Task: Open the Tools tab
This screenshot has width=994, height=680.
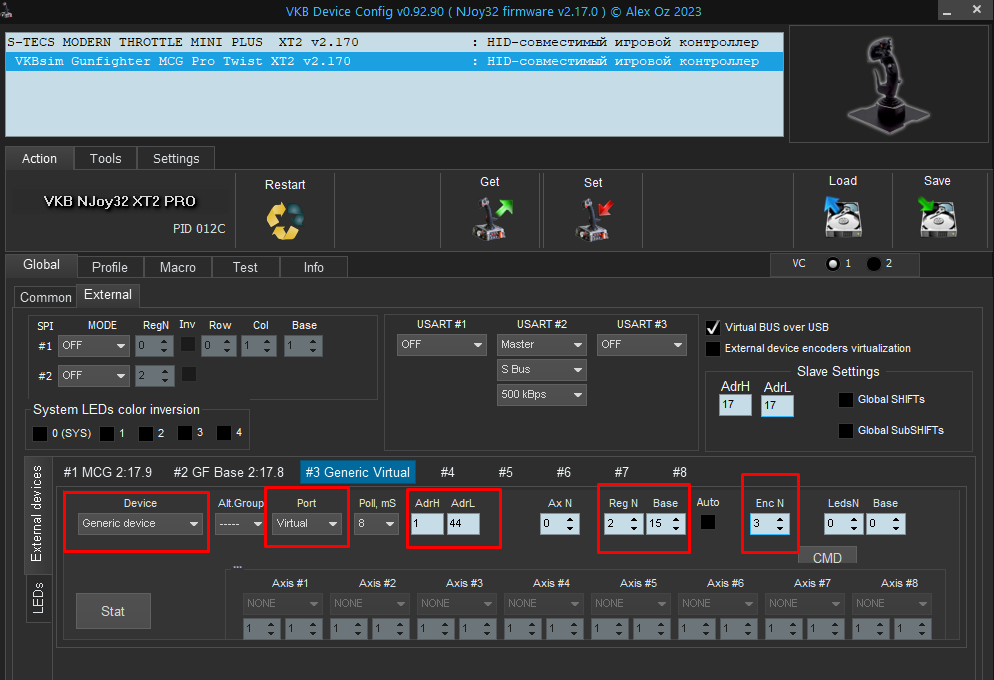Action: 105,158
